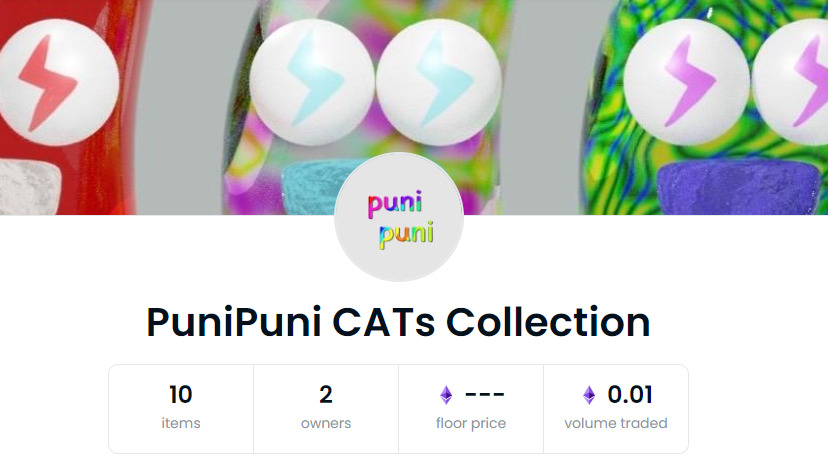828x466 pixels.
Task: Click the white nose on red cat
Action: click(x=29, y=188)
